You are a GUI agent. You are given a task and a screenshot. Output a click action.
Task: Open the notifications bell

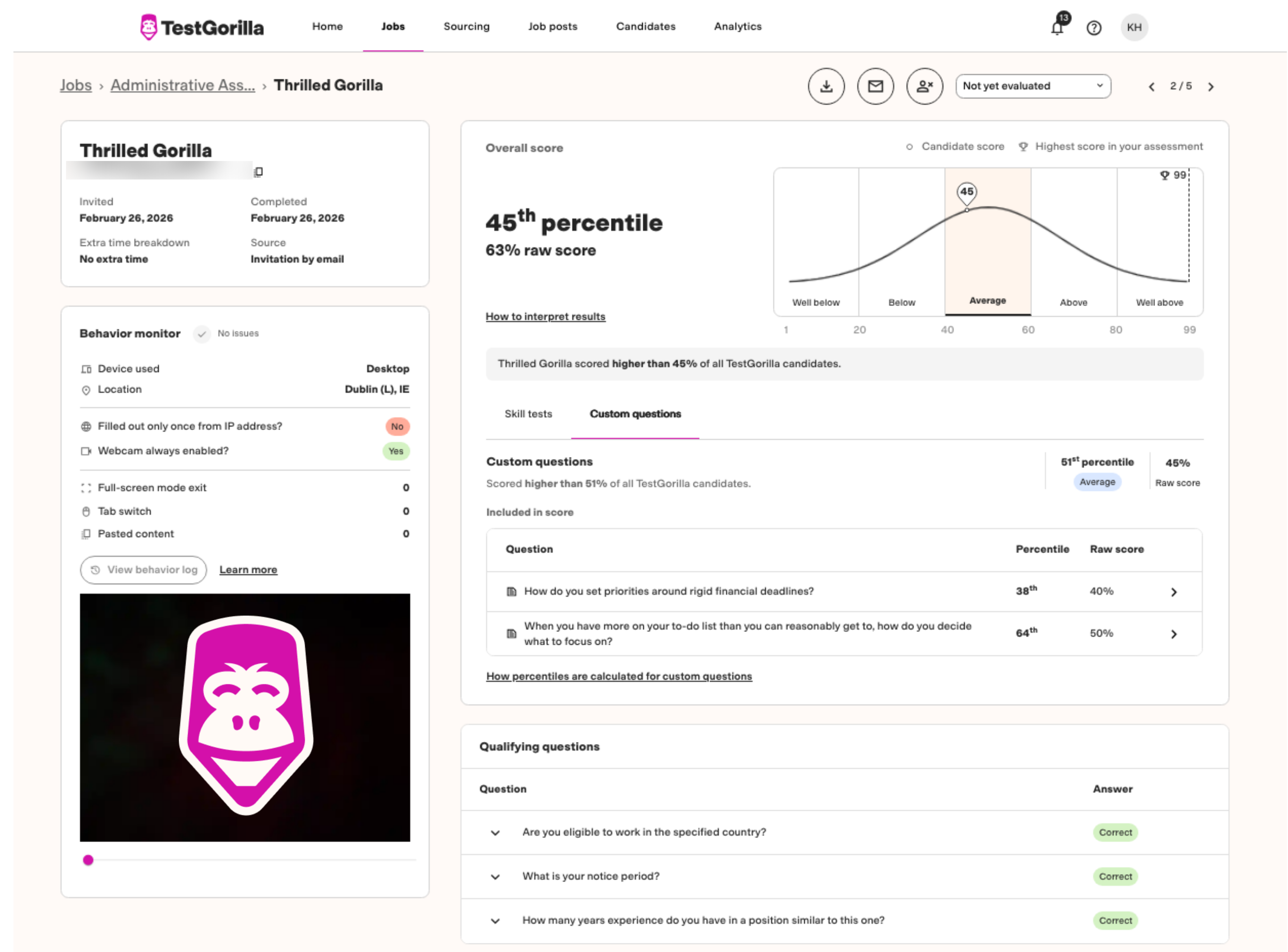pos(1057,27)
